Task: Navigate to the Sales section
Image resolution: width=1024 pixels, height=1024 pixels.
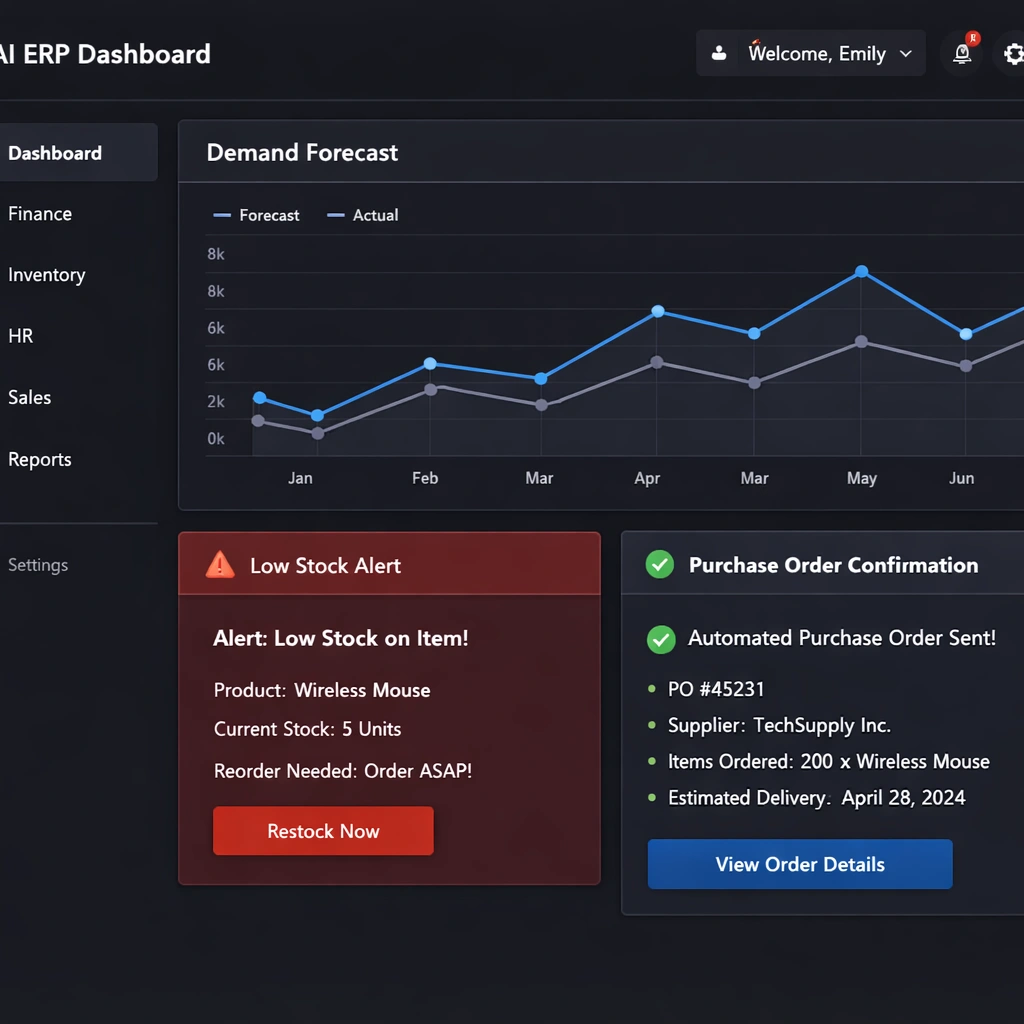Action: tap(30, 398)
